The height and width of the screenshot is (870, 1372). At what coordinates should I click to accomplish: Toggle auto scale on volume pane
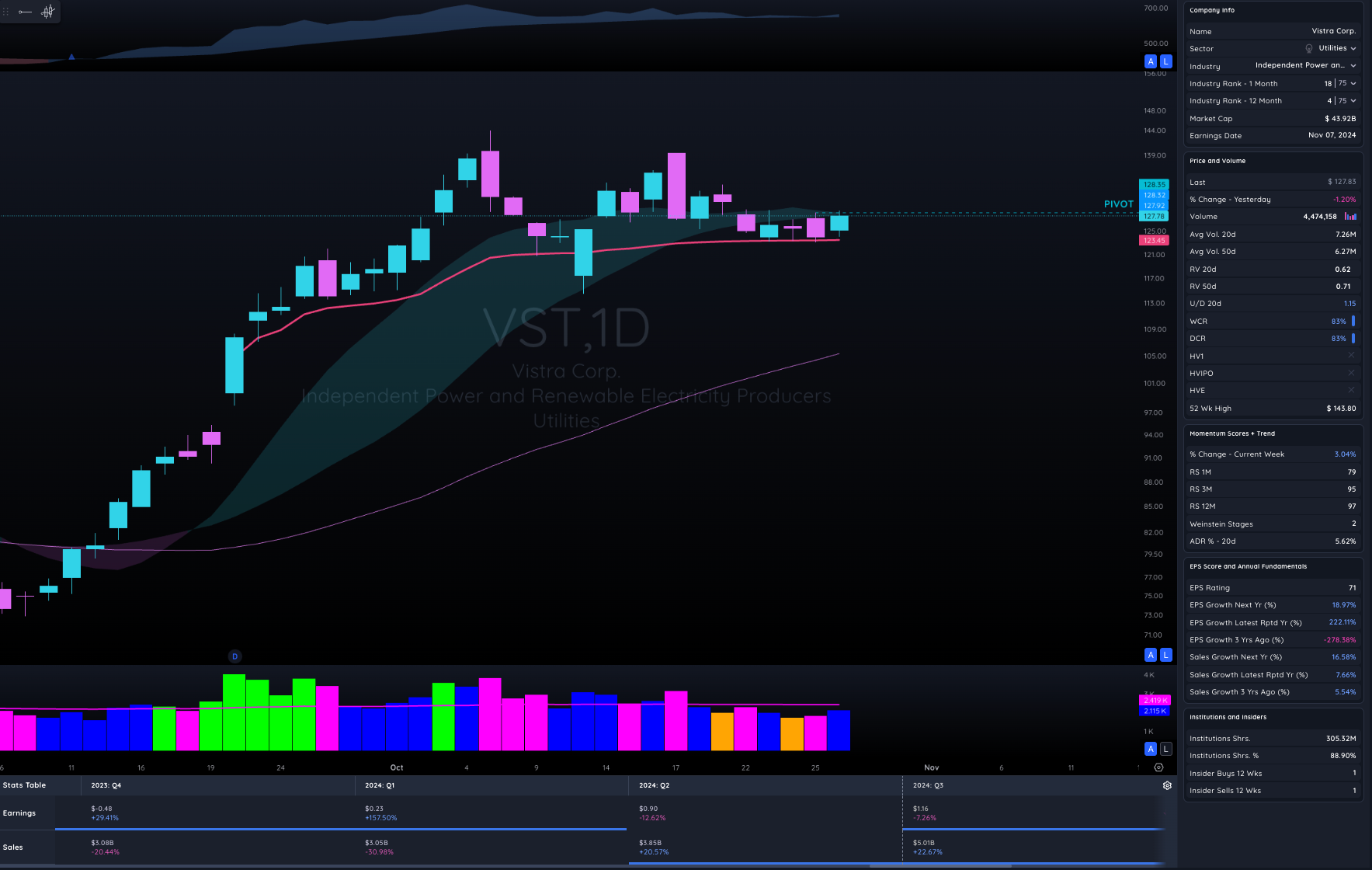point(1151,749)
